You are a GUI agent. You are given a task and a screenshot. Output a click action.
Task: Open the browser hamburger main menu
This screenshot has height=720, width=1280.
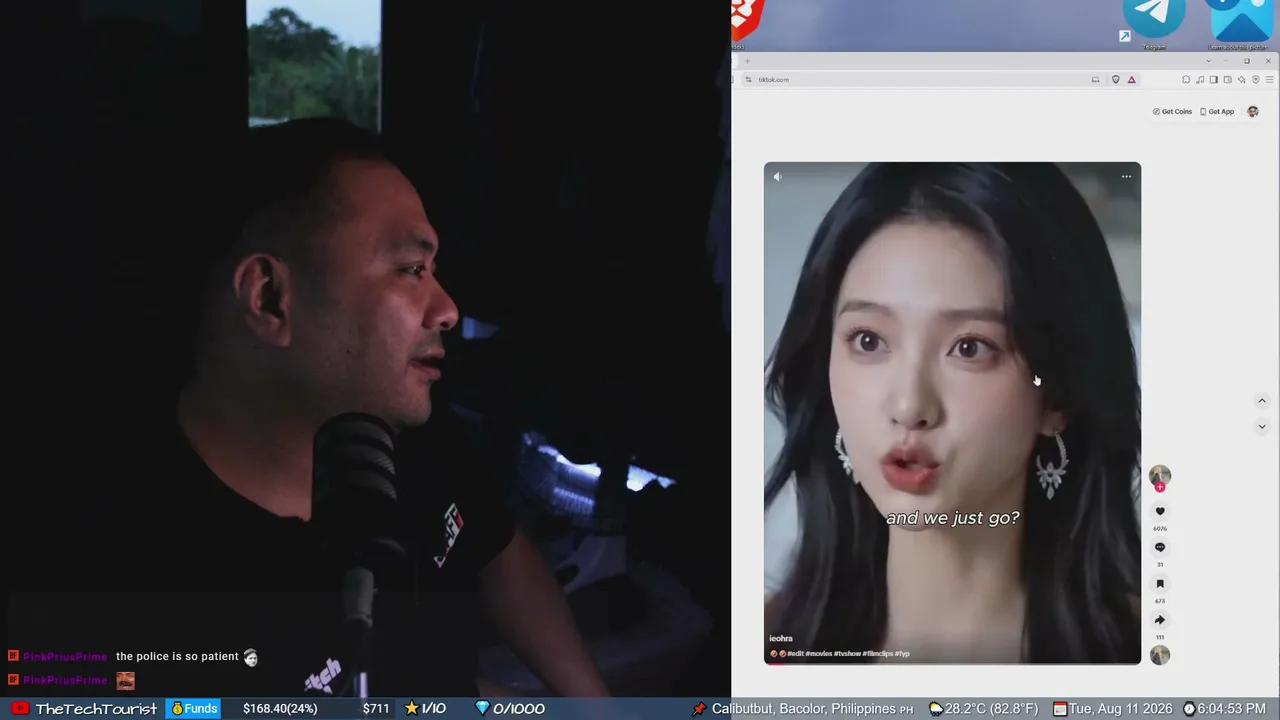coord(1270,80)
